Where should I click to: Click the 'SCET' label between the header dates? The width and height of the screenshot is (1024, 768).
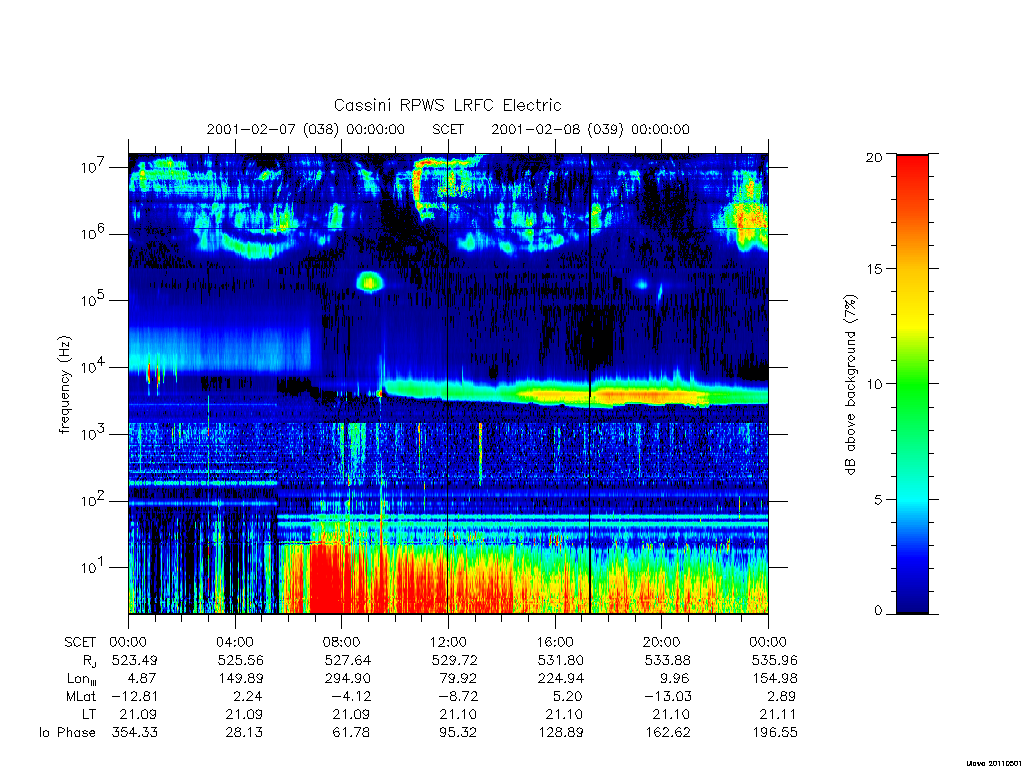click(448, 129)
